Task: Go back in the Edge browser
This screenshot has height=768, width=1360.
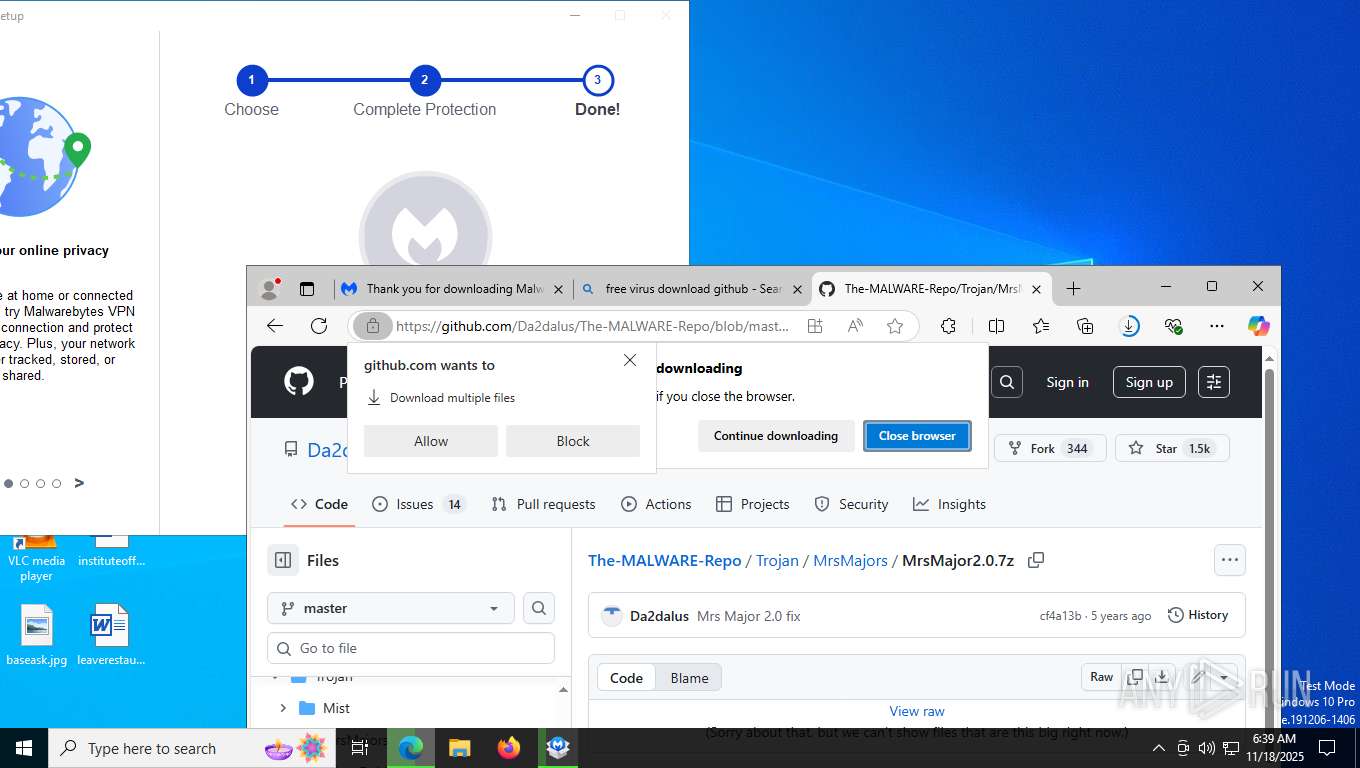Action: [x=275, y=326]
